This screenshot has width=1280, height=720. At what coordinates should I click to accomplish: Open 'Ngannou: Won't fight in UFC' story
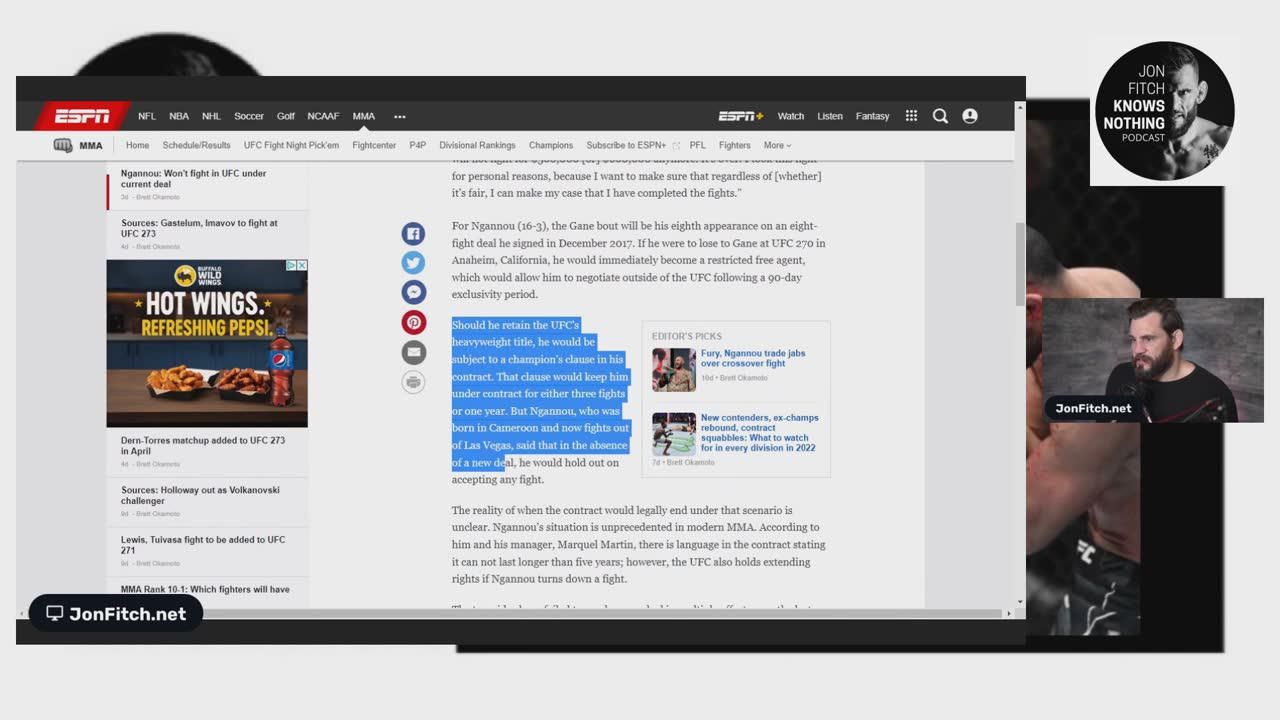tap(194, 179)
